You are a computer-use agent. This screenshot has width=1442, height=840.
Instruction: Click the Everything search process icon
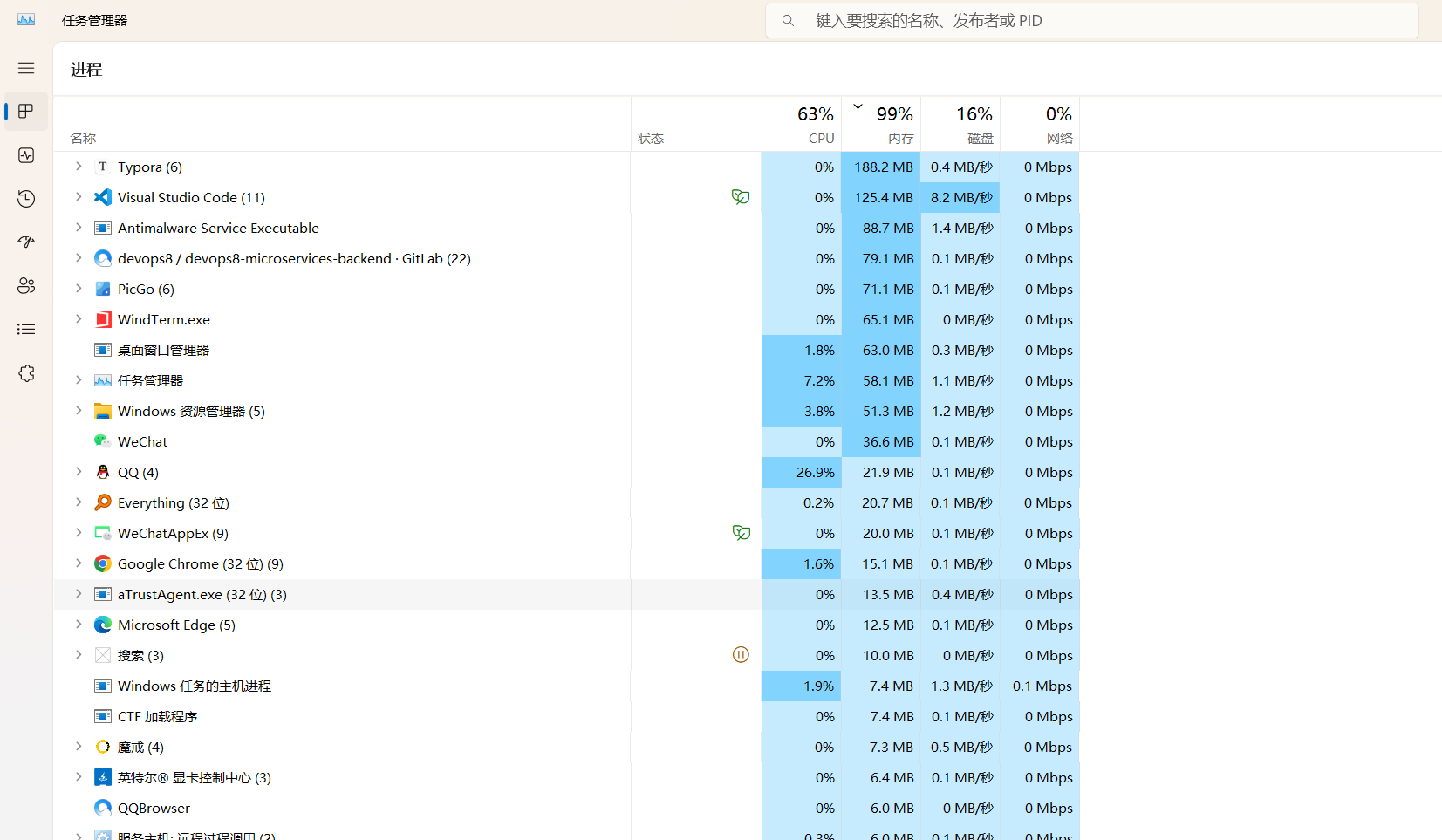[x=103, y=502]
